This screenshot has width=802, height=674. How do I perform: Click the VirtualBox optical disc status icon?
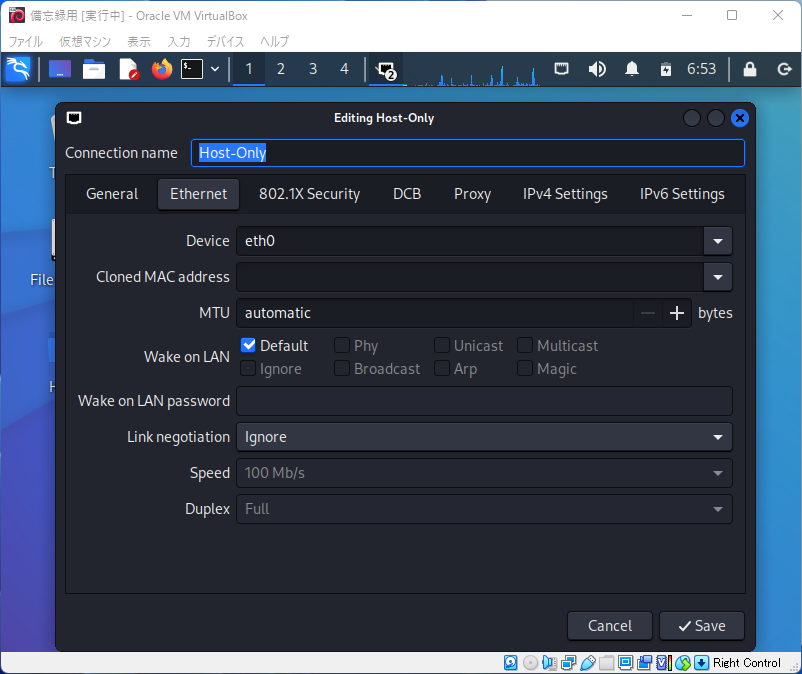point(530,663)
